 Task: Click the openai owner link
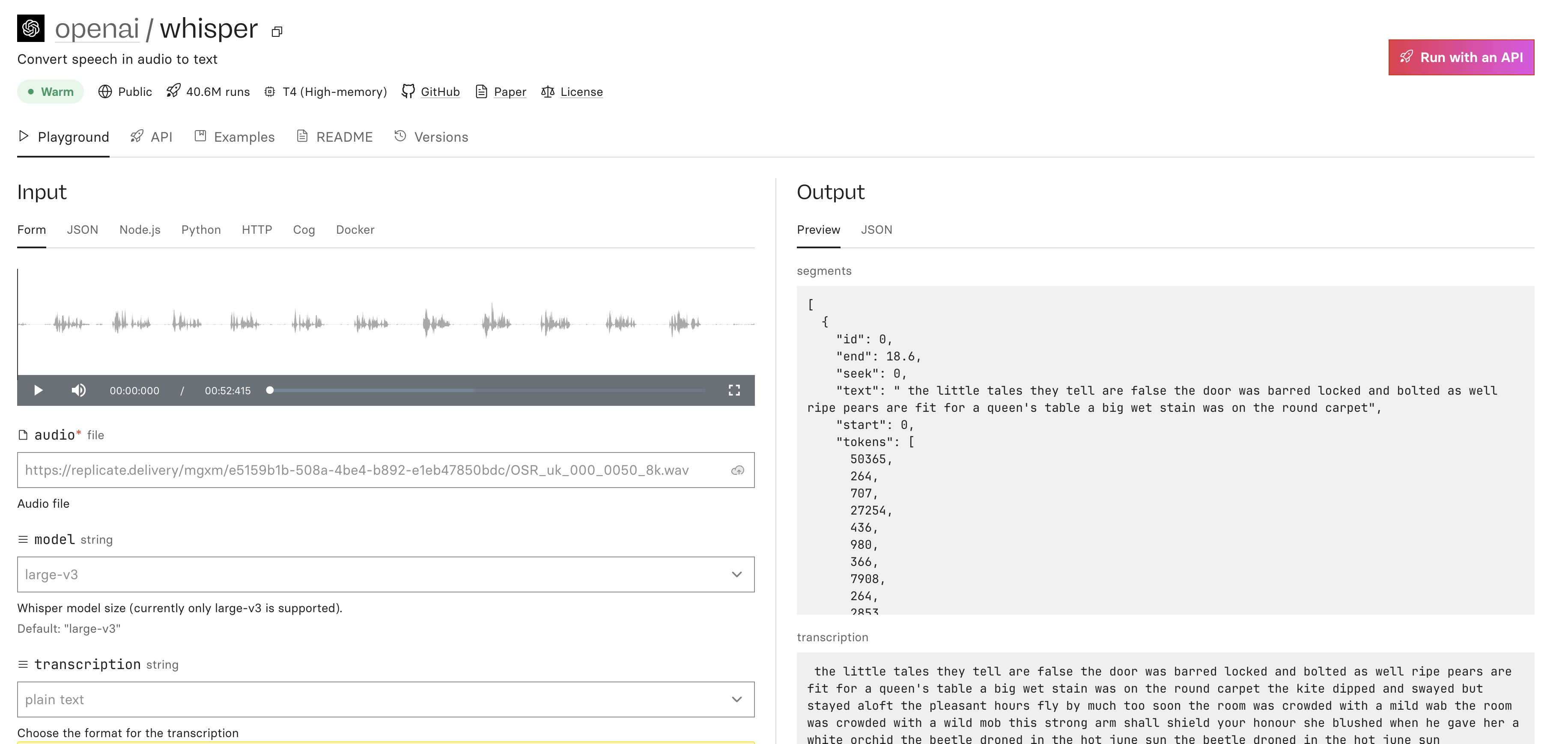(97, 29)
